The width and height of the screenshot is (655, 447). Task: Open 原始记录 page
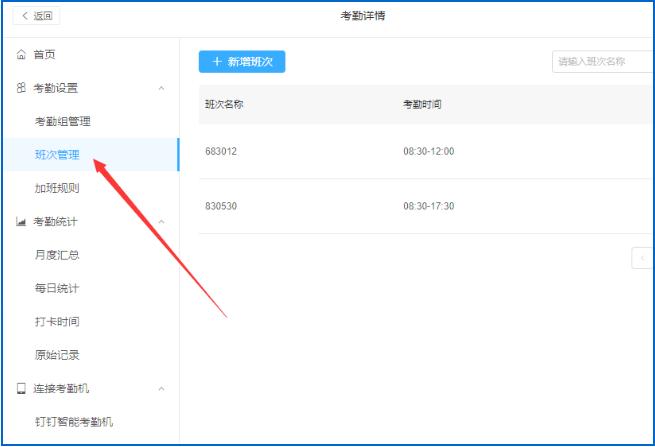[57, 355]
